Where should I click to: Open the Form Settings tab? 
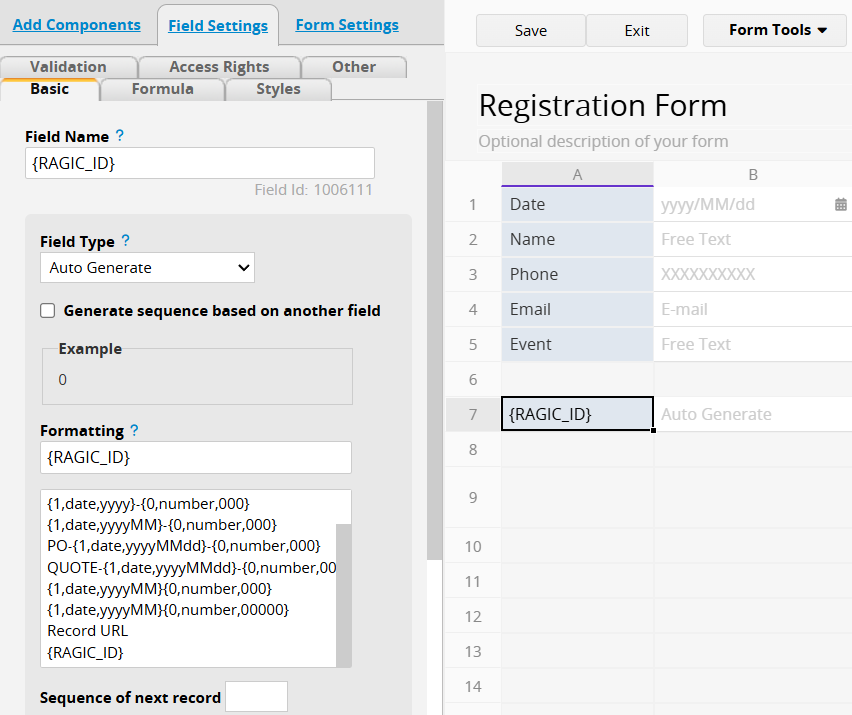(x=347, y=25)
